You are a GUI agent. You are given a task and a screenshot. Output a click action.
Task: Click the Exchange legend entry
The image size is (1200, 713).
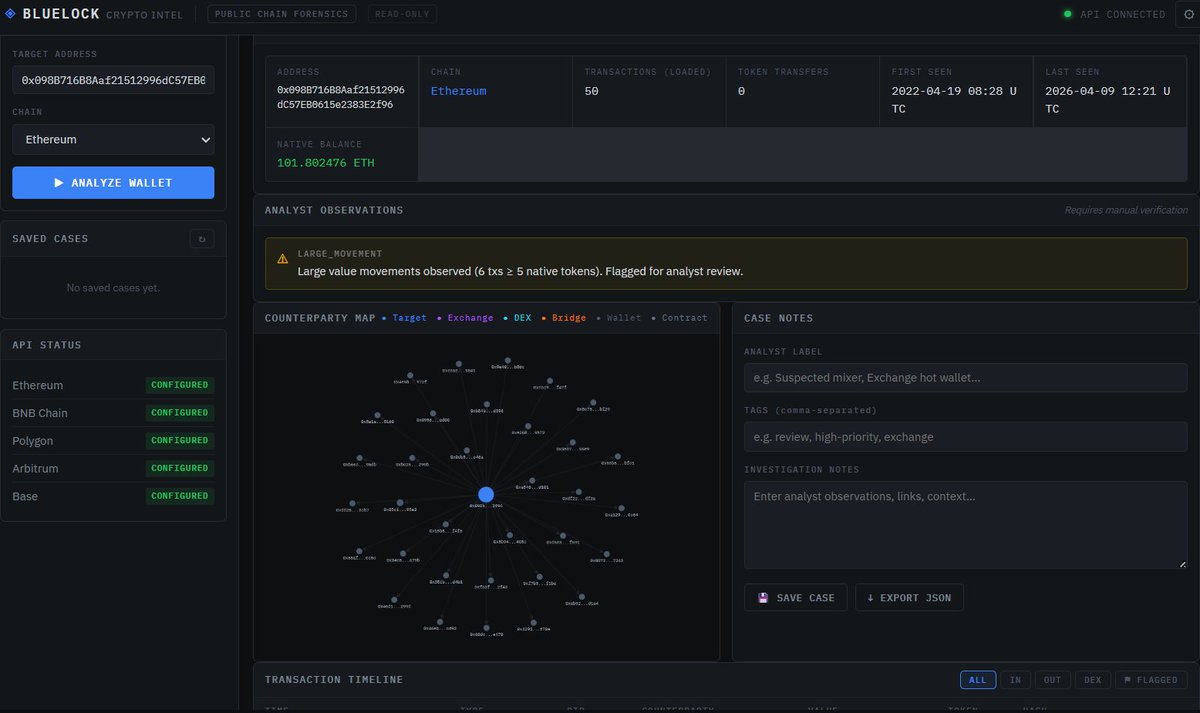pyautogui.click(x=465, y=318)
